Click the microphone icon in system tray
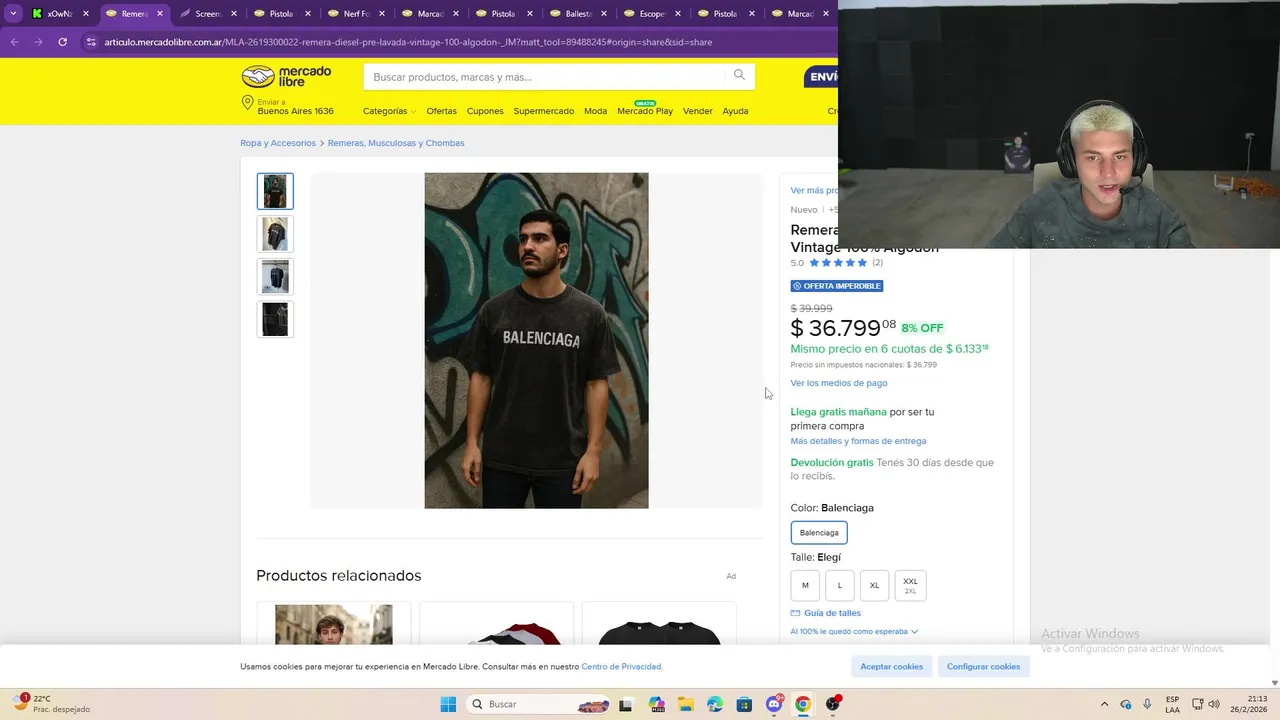This screenshot has width=1280, height=720. pyautogui.click(x=1147, y=704)
